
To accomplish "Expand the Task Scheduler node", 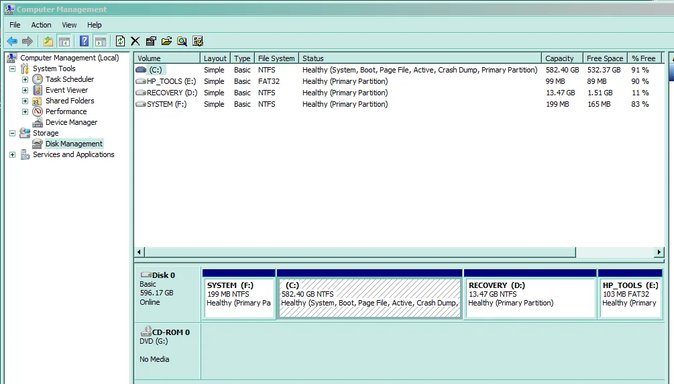I will coord(25,80).
